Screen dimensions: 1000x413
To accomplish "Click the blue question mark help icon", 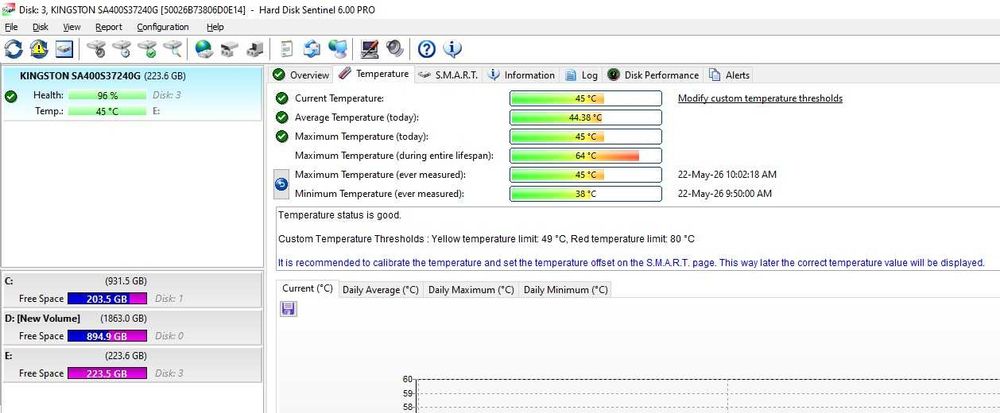I will [427, 49].
